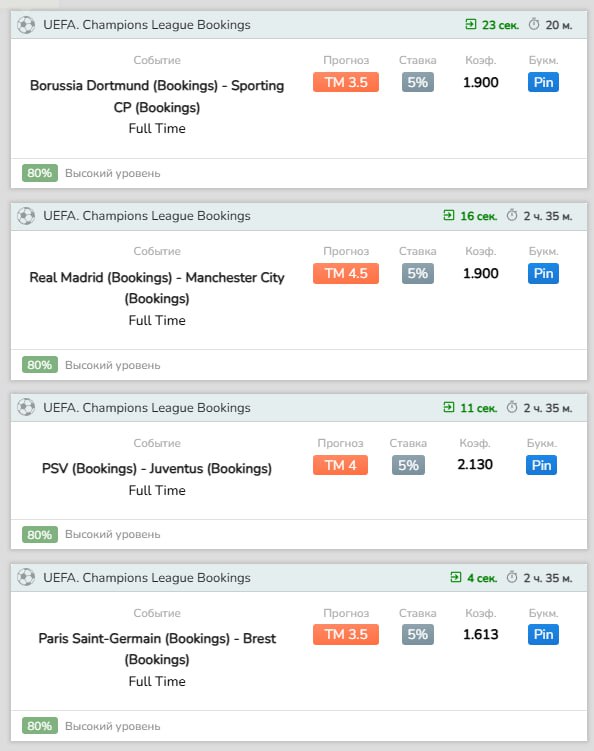Click green arrow icon beside 16 сек.

(x=449, y=216)
